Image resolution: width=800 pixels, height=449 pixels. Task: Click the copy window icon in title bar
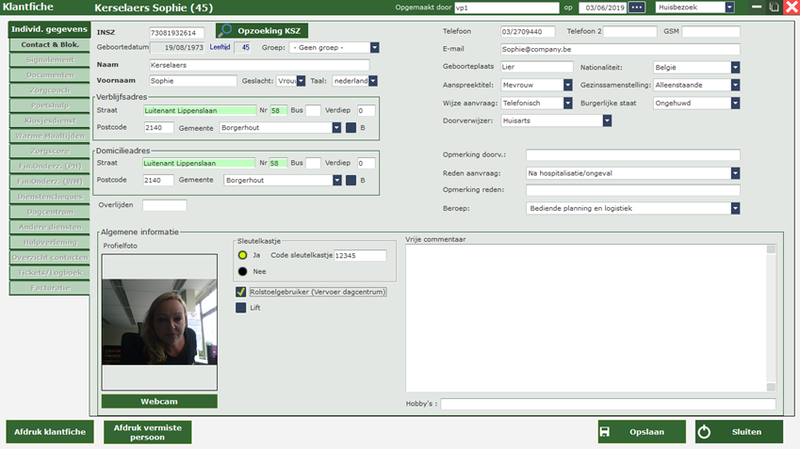pos(775,8)
